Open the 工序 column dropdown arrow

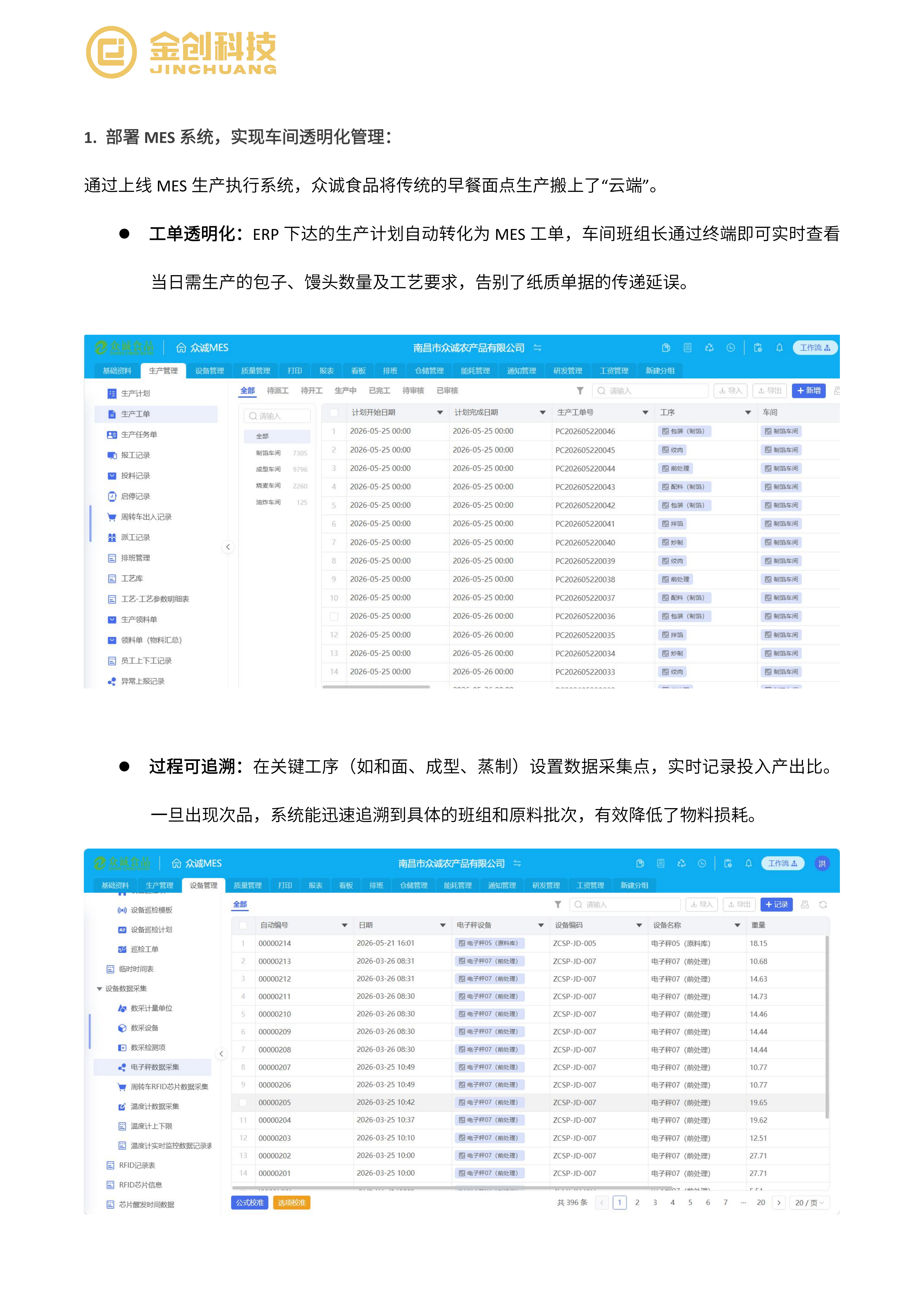(748, 412)
